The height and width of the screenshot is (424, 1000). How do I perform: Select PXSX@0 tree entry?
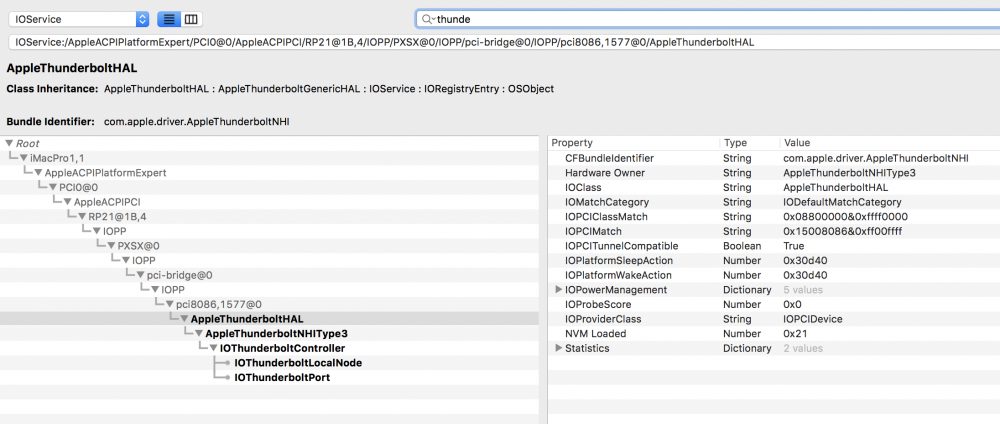tap(138, 245)
